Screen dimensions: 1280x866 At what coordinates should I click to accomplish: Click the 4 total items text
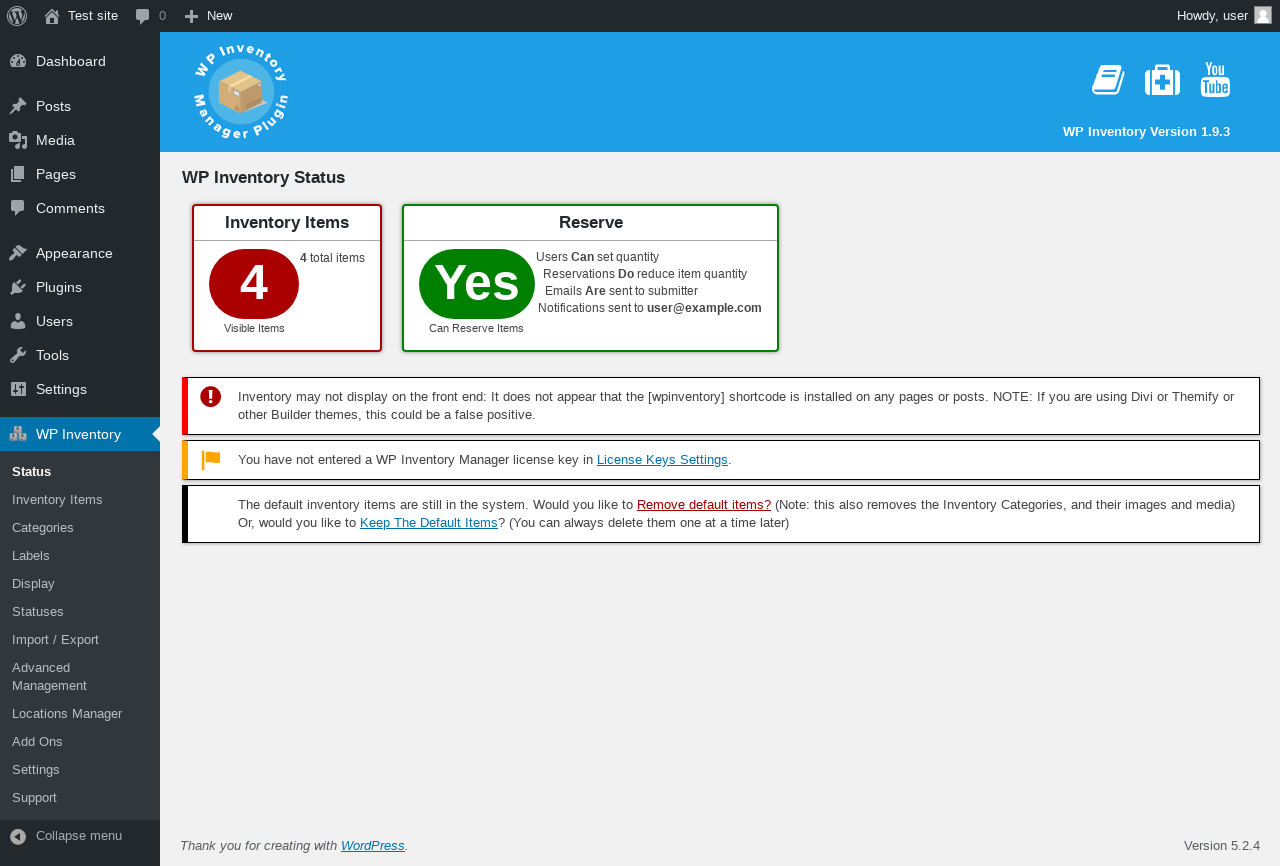pyautogui.click(x=332, y=258)
